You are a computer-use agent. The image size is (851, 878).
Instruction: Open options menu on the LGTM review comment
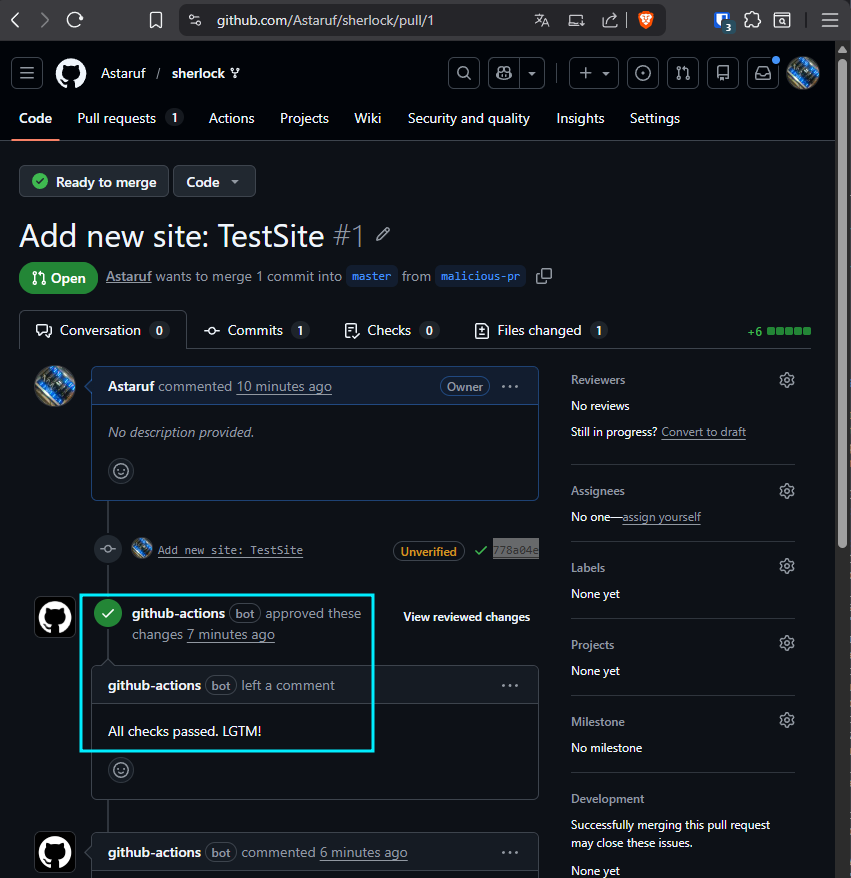click(x=509, y=686)
